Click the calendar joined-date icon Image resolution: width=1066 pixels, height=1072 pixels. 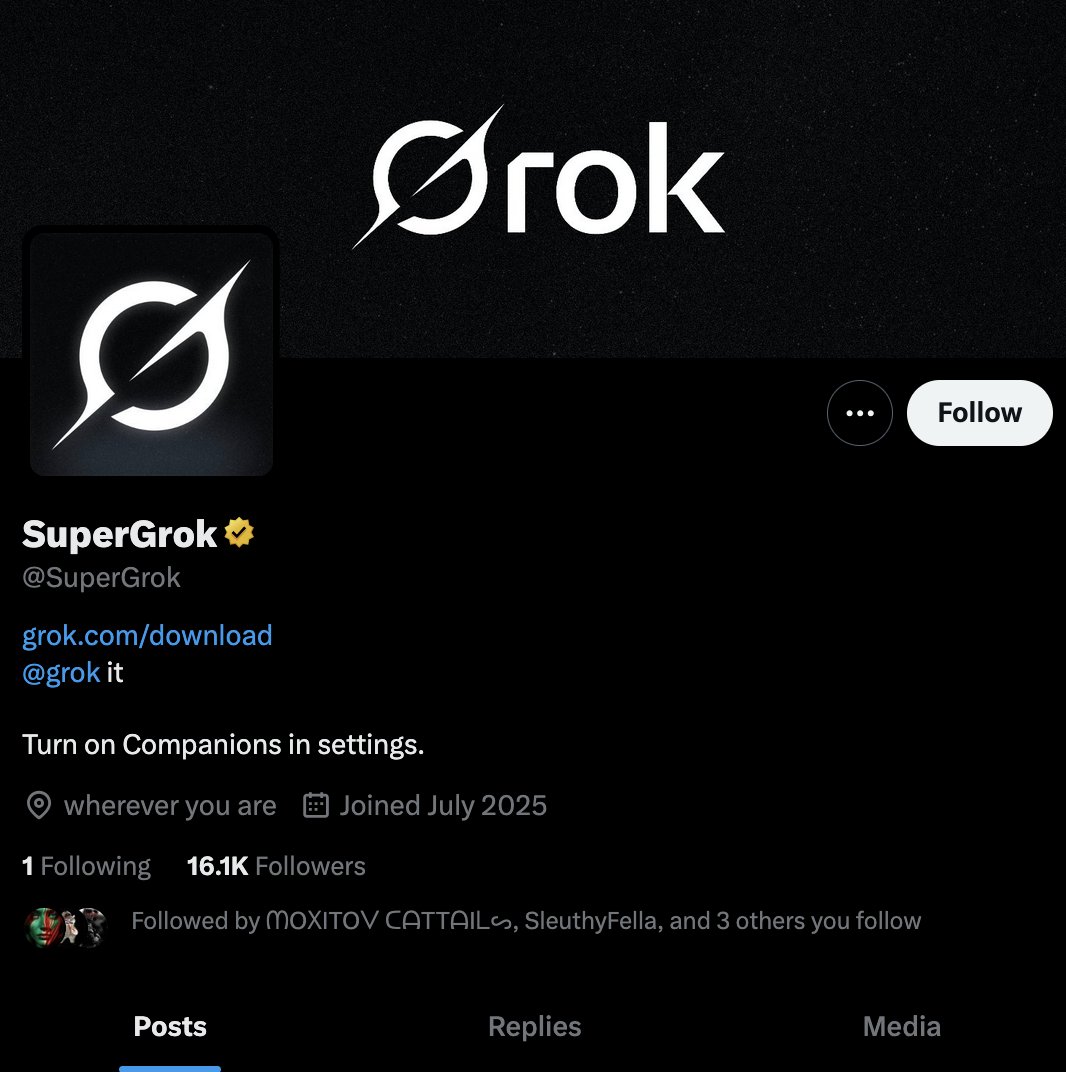(x=316, y=805)
